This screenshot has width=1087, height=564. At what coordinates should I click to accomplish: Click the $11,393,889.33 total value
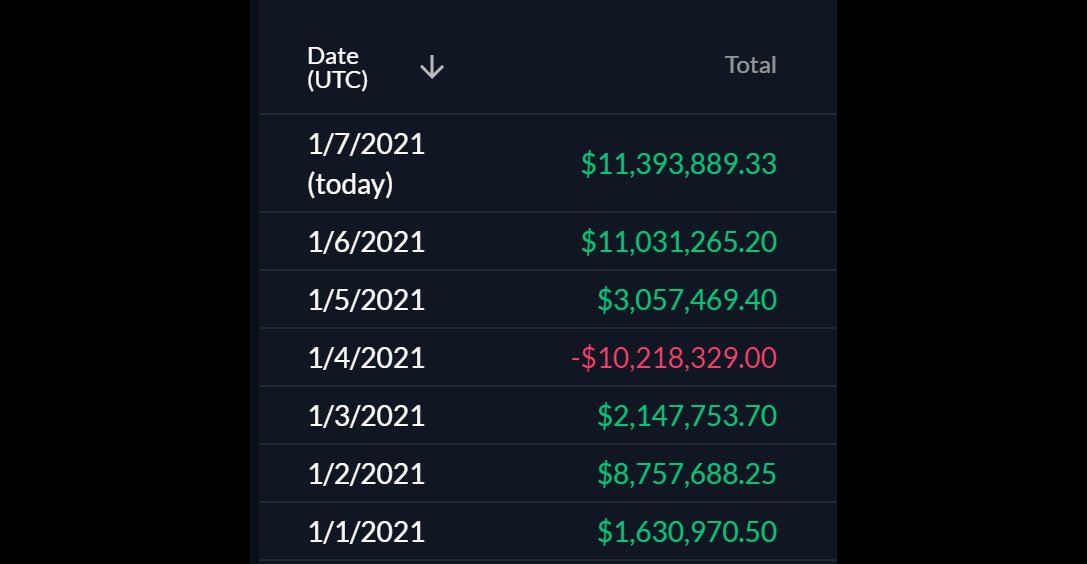click(x=679, y=164)
